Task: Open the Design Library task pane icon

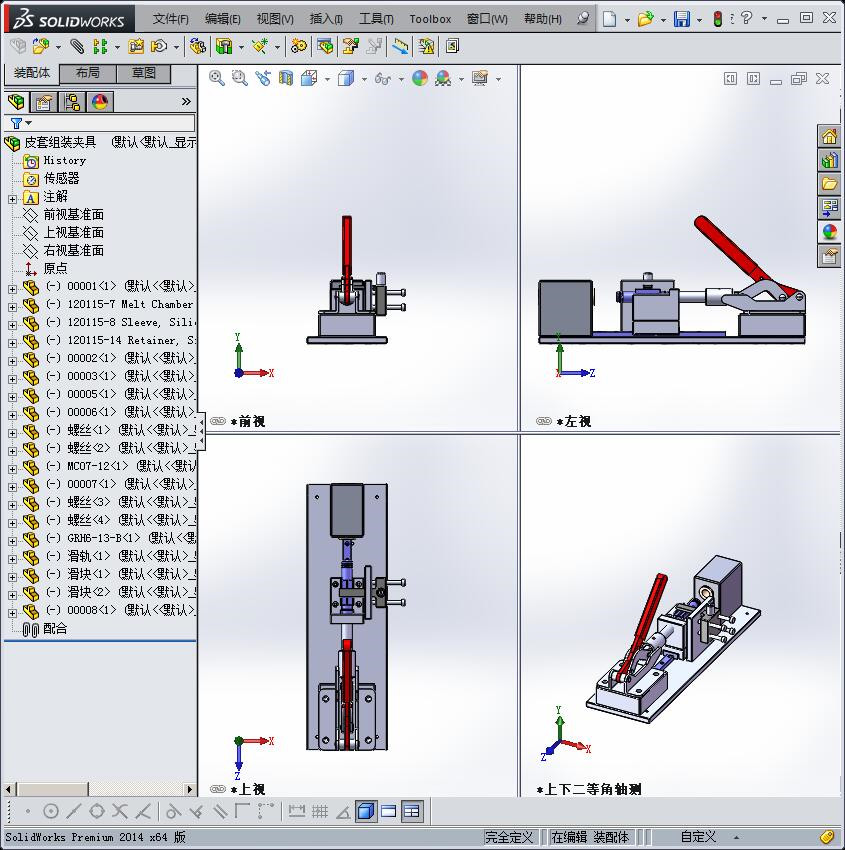Action: [829, 160]
